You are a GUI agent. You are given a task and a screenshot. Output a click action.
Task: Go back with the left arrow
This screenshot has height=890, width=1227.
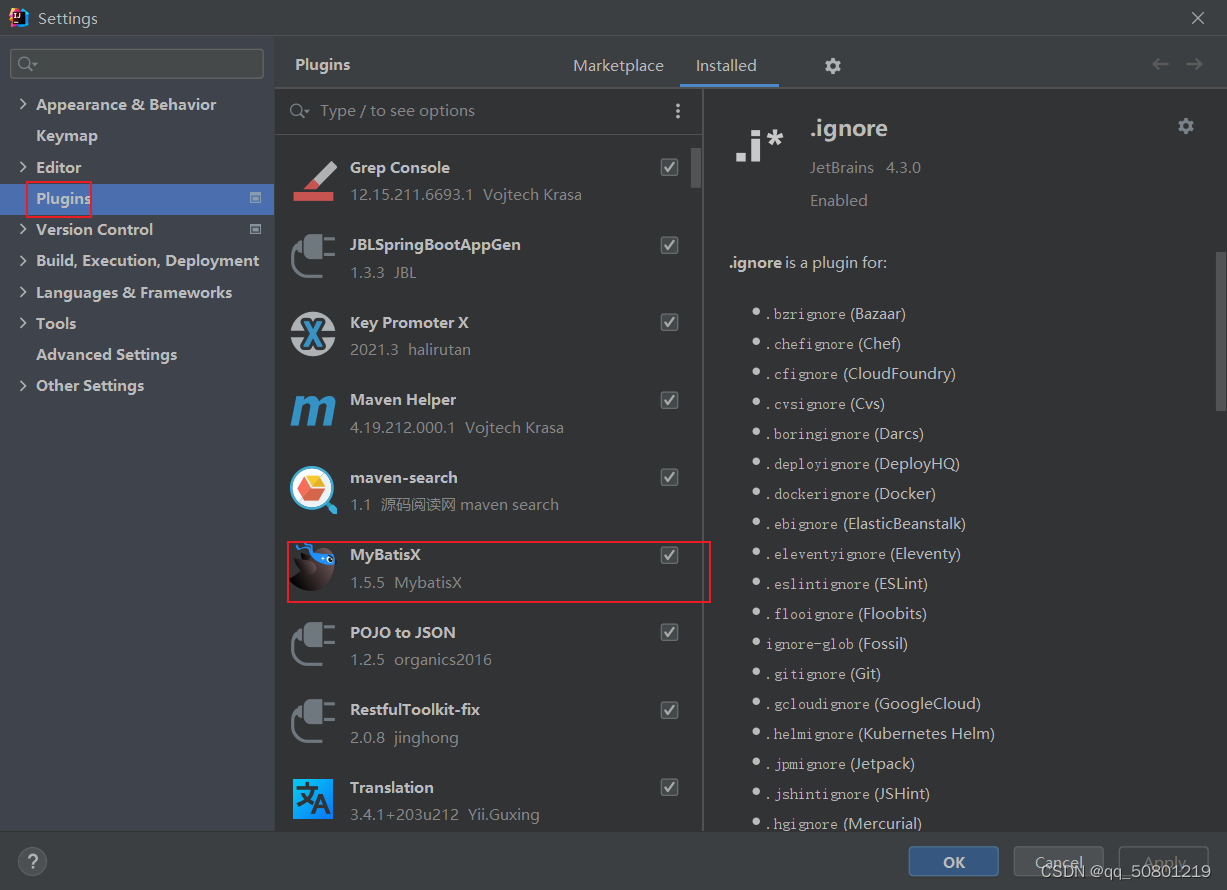[1160, 64]
